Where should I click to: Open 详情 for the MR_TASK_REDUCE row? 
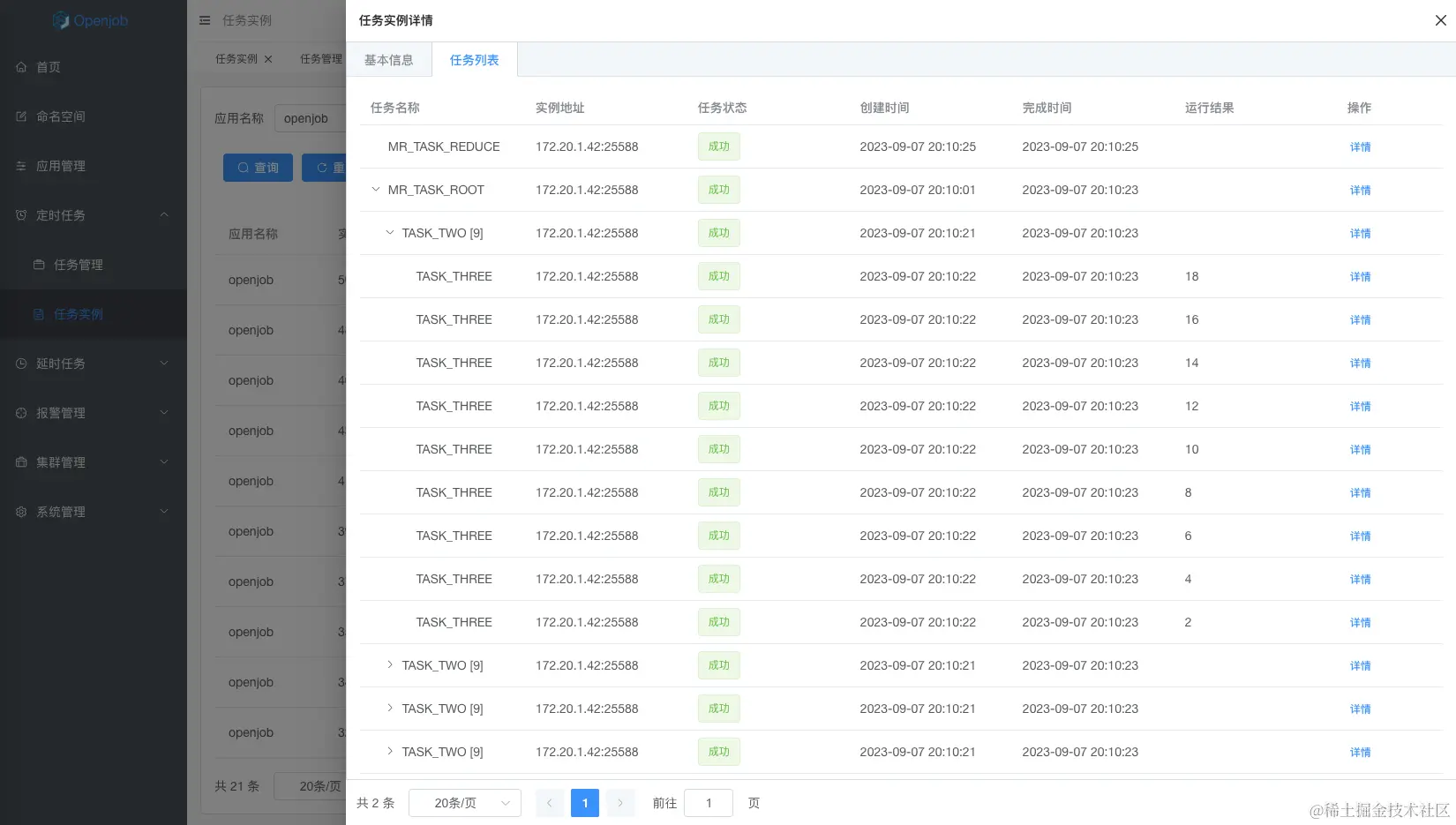1360,147
